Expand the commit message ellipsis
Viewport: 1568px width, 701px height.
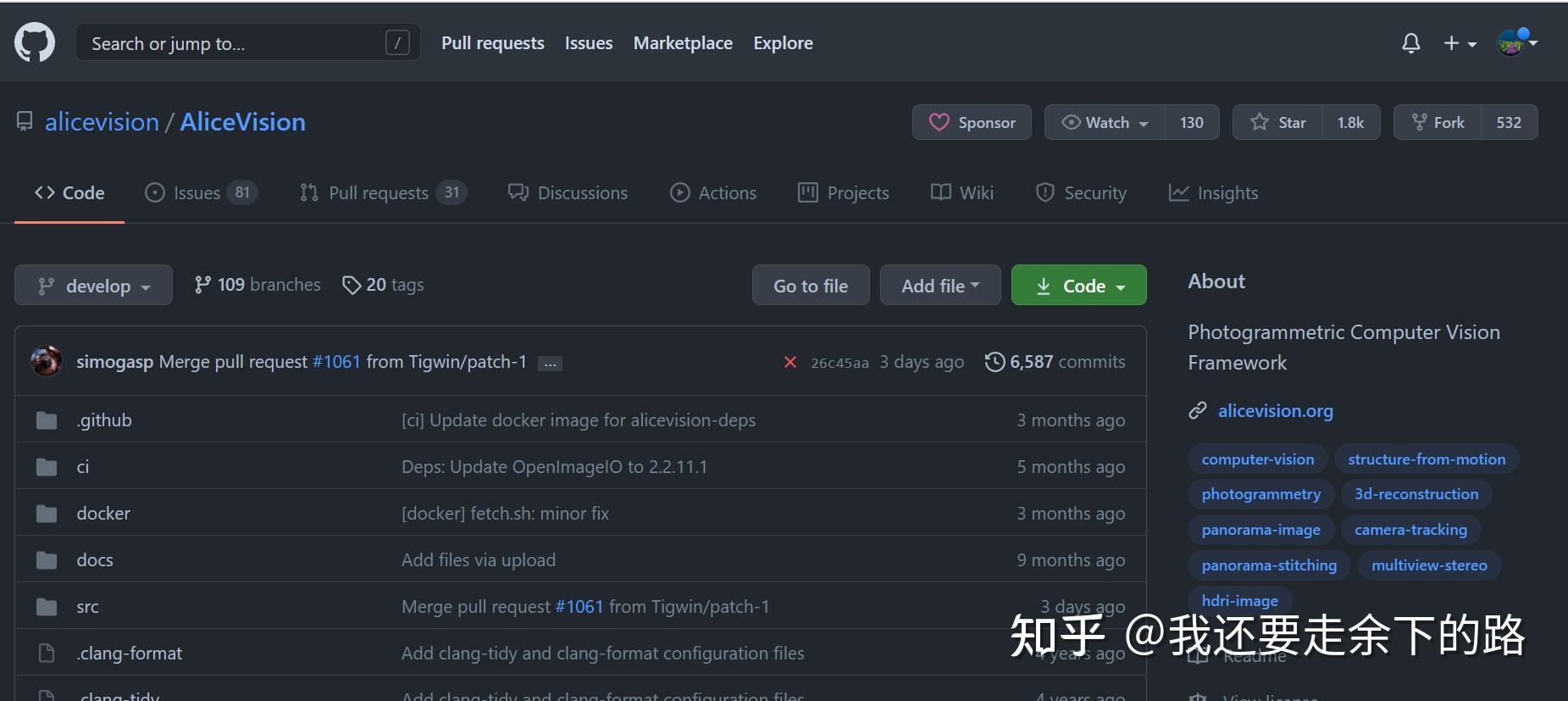click(551, 364)
